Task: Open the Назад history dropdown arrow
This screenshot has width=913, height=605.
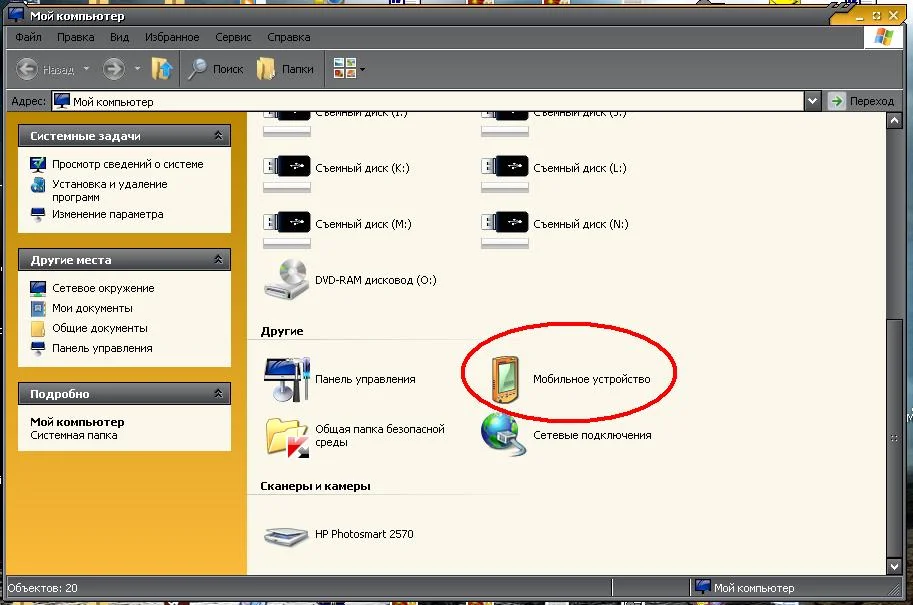Action: 86,69
